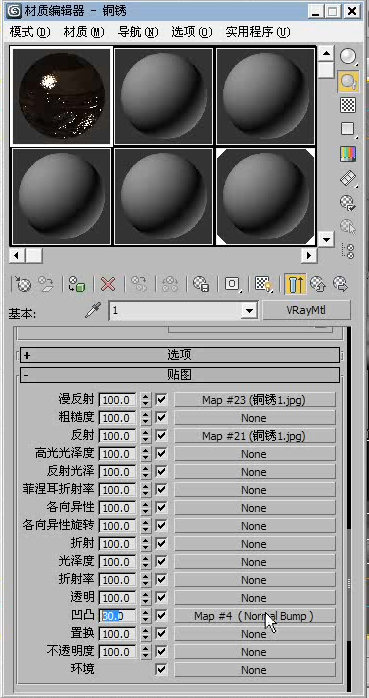Image resolution: width=369 pixels, height=698 pixels.
Task: Toggle Show Map in Viewport icon
Action: [264, 284]
